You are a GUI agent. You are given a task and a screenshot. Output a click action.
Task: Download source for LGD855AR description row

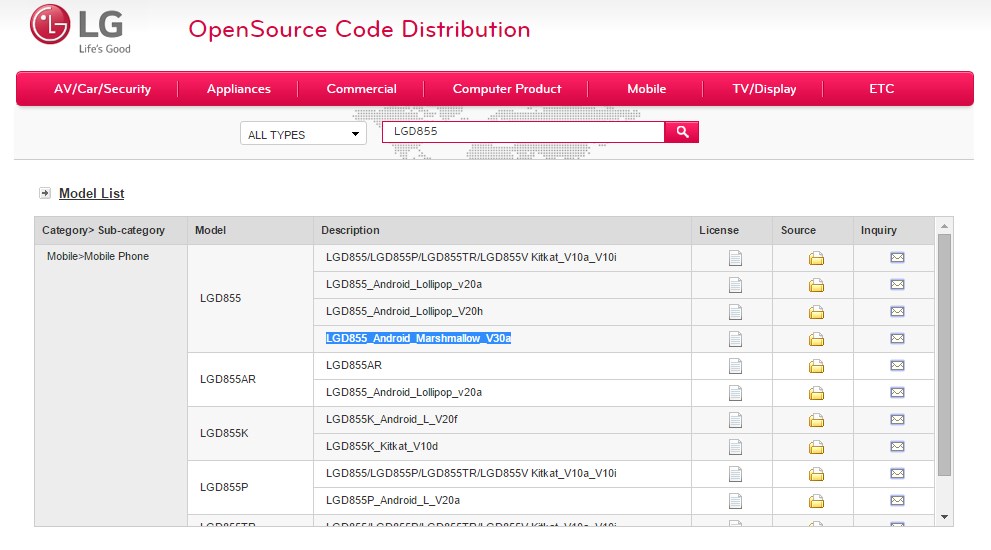point(816,366)
